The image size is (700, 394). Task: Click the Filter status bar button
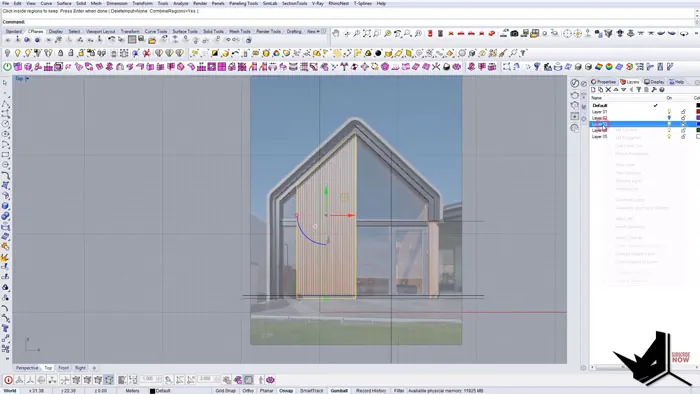[x=399, y=390]
